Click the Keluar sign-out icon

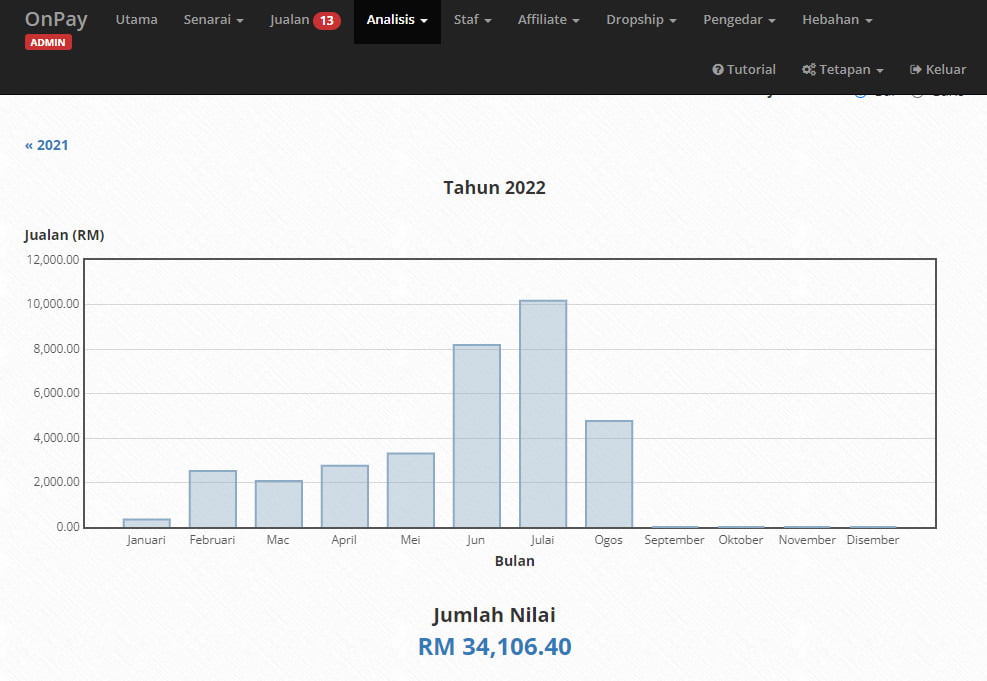(915, 70)
